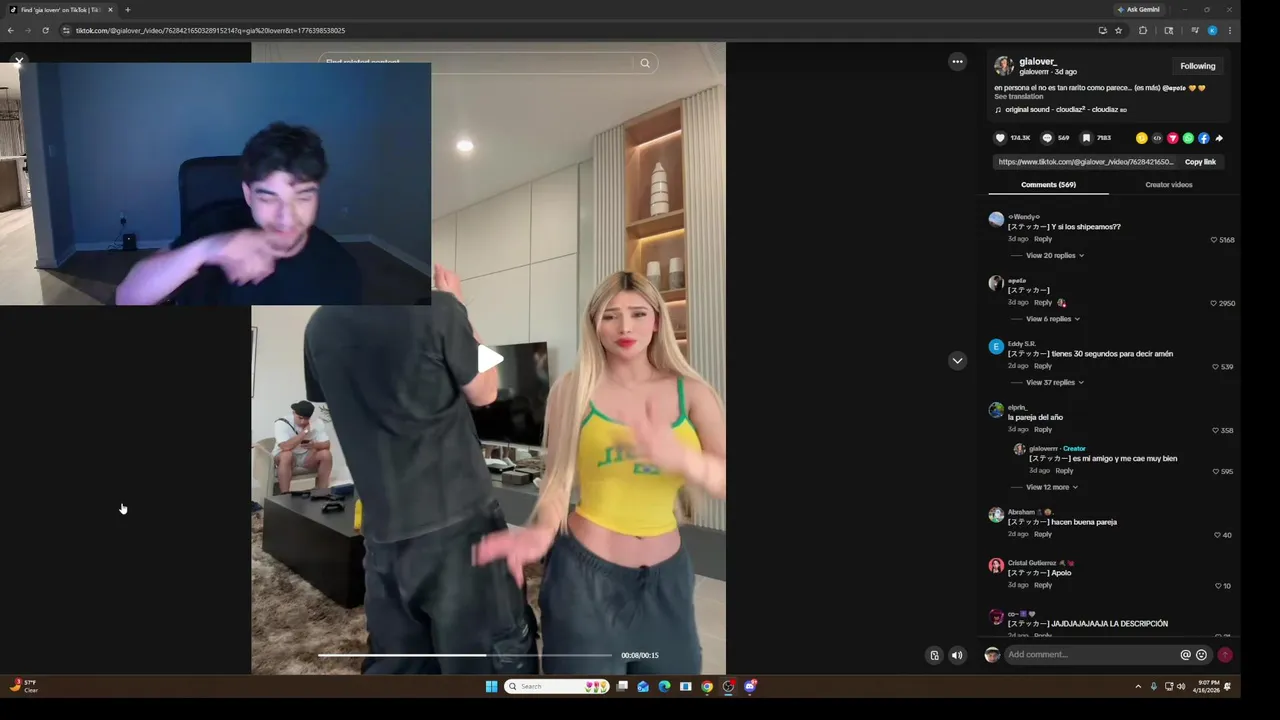1280x720 pixels.
Task: Open the taskbar weather widget
Action: [x=24, y=686]
